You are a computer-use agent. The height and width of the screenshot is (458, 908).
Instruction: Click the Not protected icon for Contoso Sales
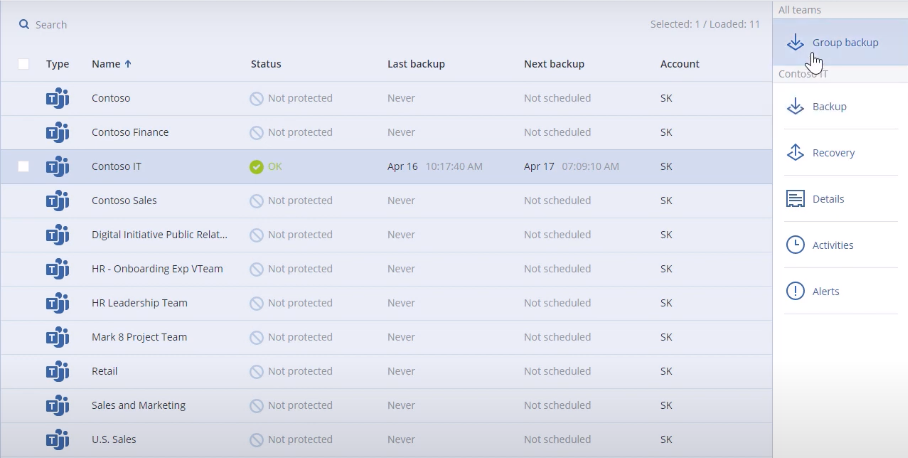pyautogui.click(x=257, y=201)
